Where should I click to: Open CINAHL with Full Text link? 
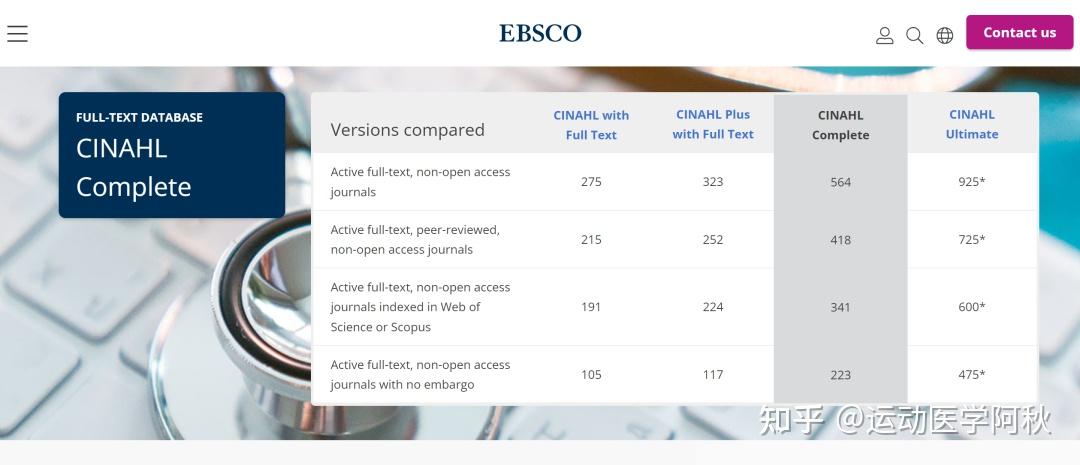point(591,125)
